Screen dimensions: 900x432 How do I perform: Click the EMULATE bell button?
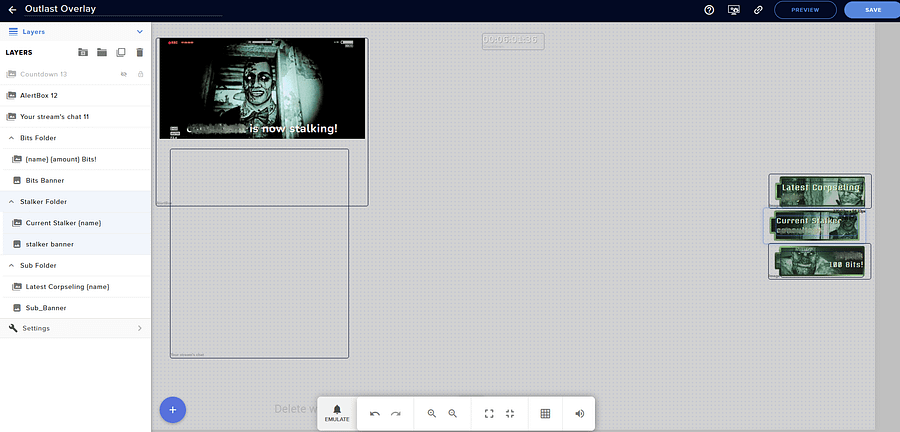click(x=337, y=413)
